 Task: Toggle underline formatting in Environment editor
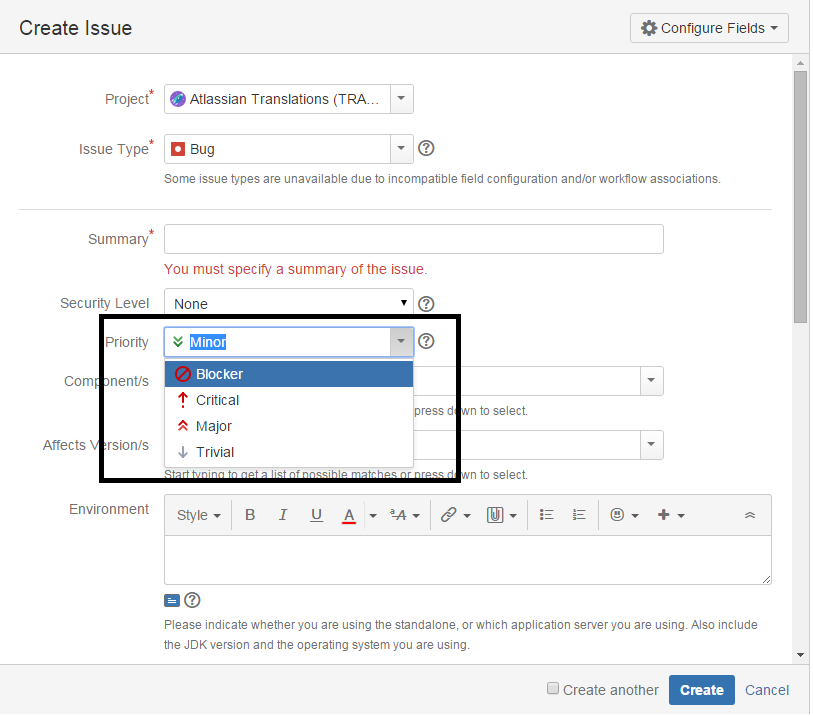pos(316,515)
